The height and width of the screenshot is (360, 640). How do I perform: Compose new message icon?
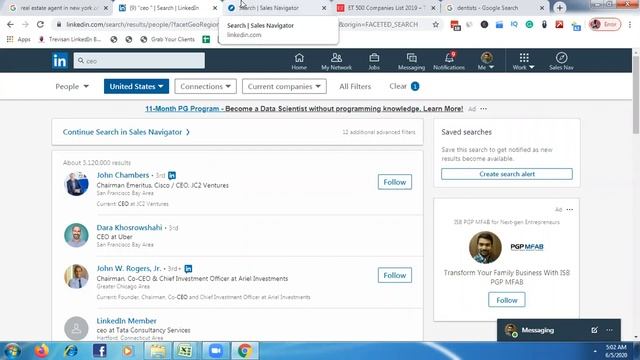(594, 330)
